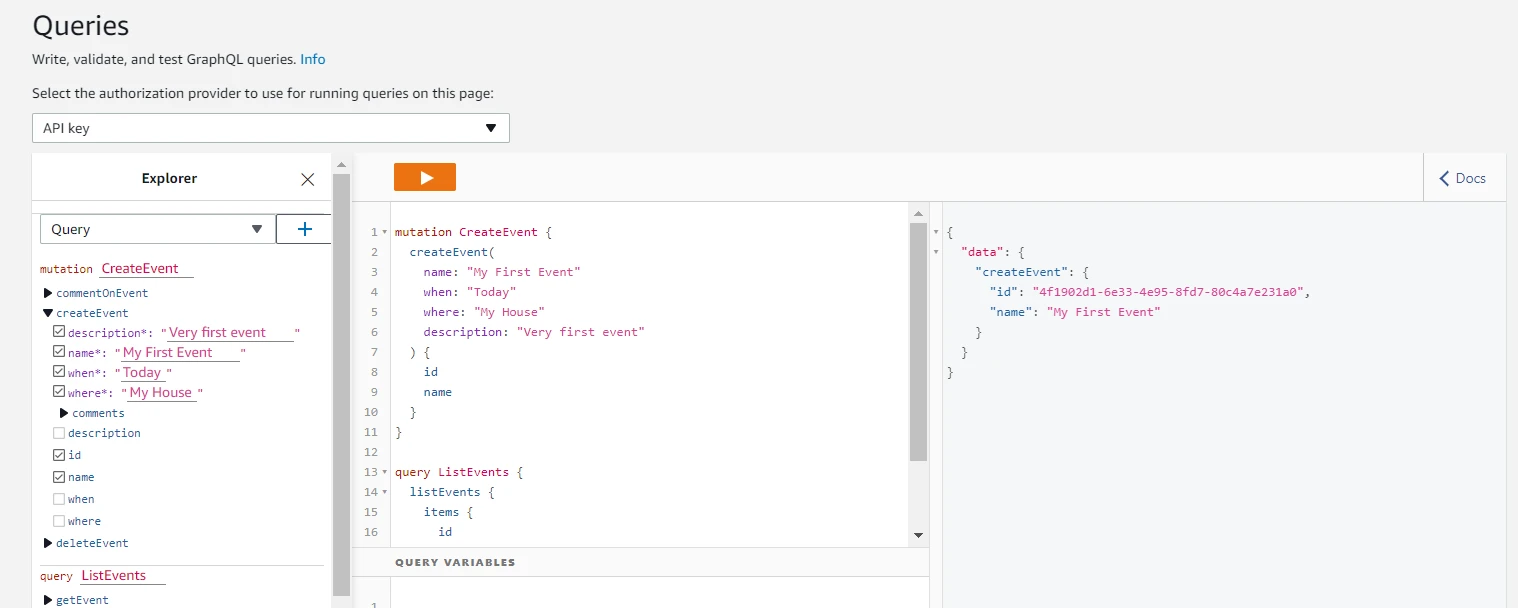Collapse the createEvent mutation
The width and height of the screenshot is (1518, 608).
click(48, 313)
